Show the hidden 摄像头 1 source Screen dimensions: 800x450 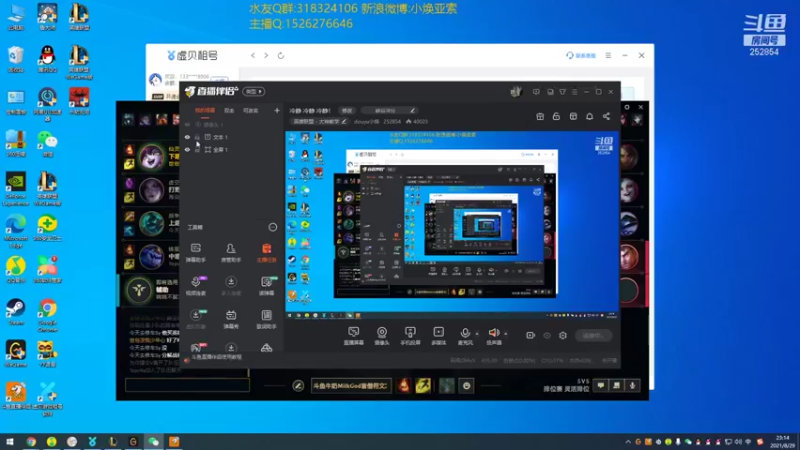click(x=187, y=124)
